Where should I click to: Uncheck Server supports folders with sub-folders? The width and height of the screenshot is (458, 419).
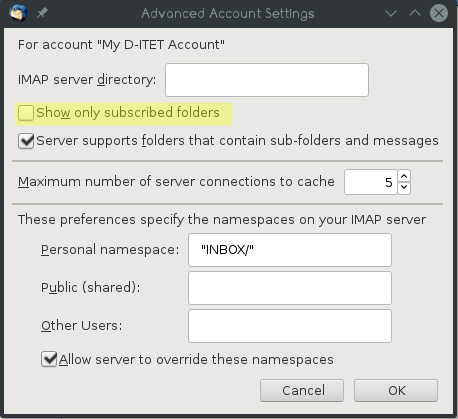coord(26,141)
